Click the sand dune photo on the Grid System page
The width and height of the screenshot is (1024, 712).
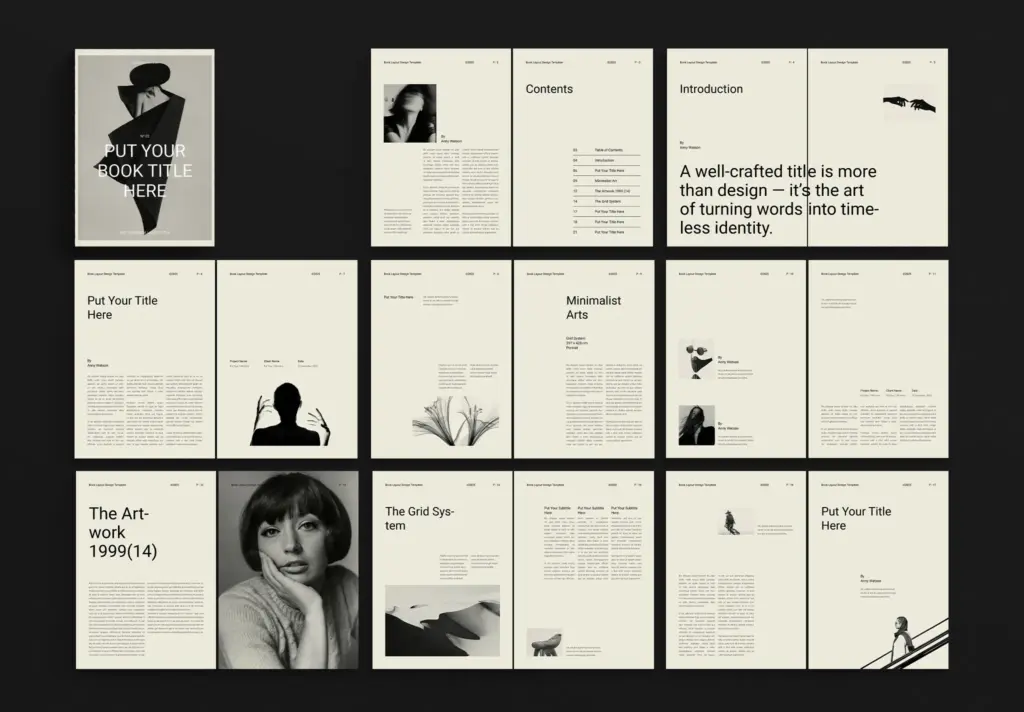click(x=443, y=619)
